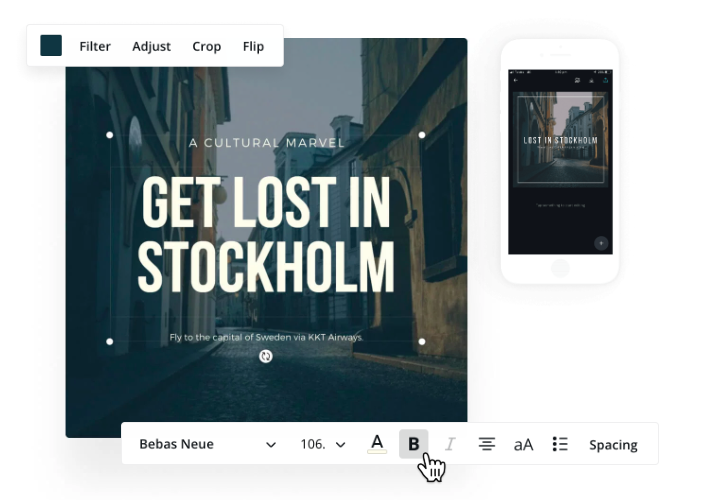
Task: Tap the share icon in the phone app
Action: point(605,80)
